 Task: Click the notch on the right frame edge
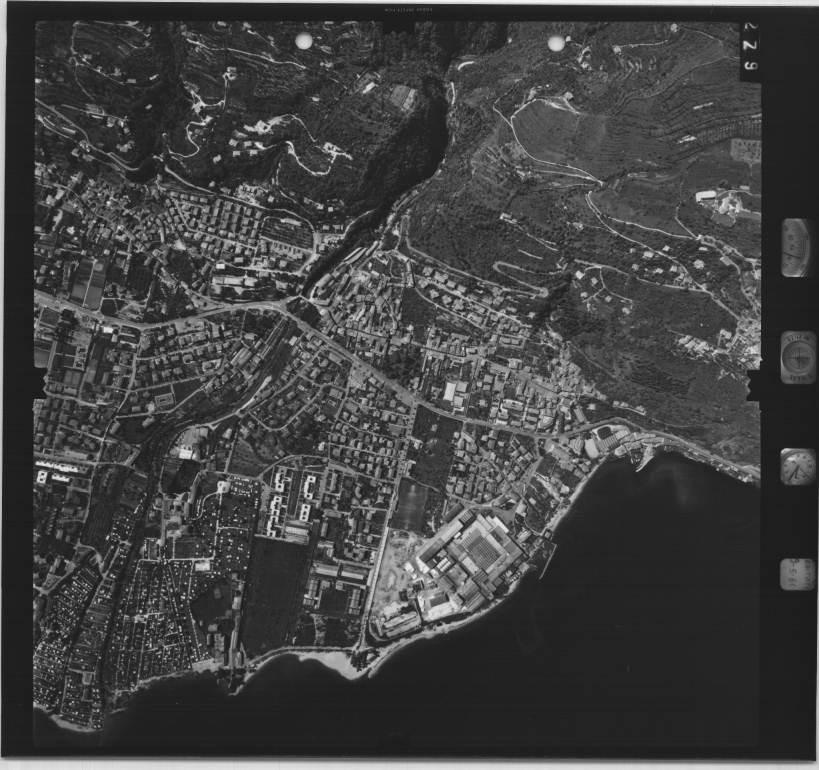753,385
